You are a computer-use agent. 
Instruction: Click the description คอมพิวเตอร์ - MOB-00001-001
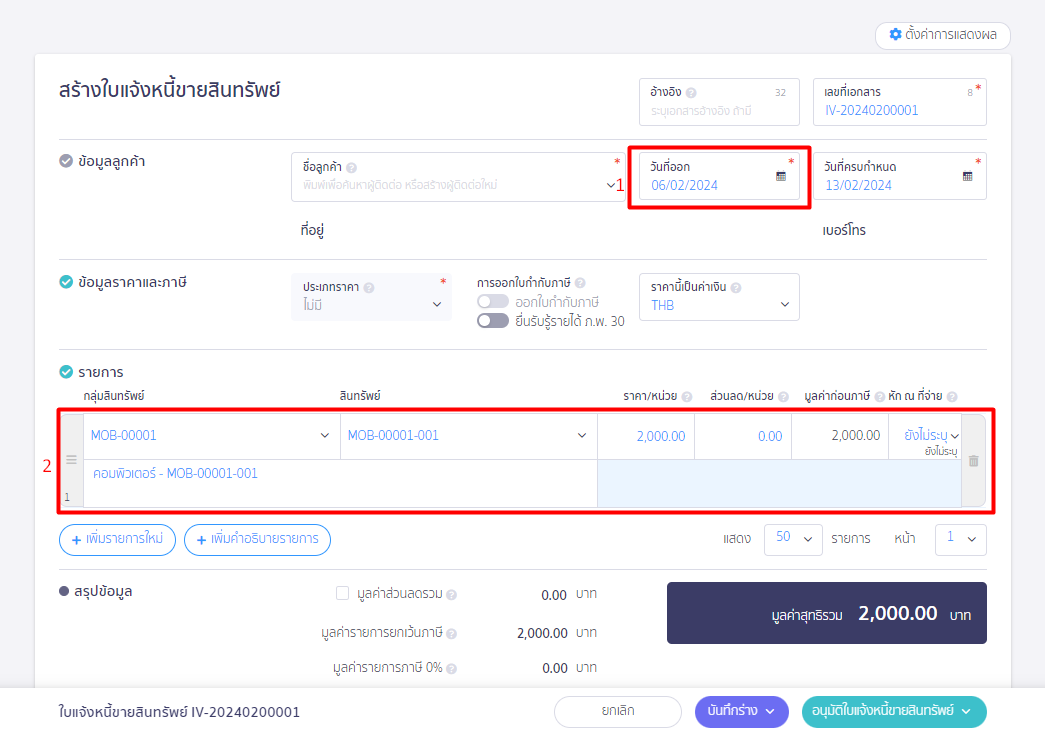(x=175, y=474)
